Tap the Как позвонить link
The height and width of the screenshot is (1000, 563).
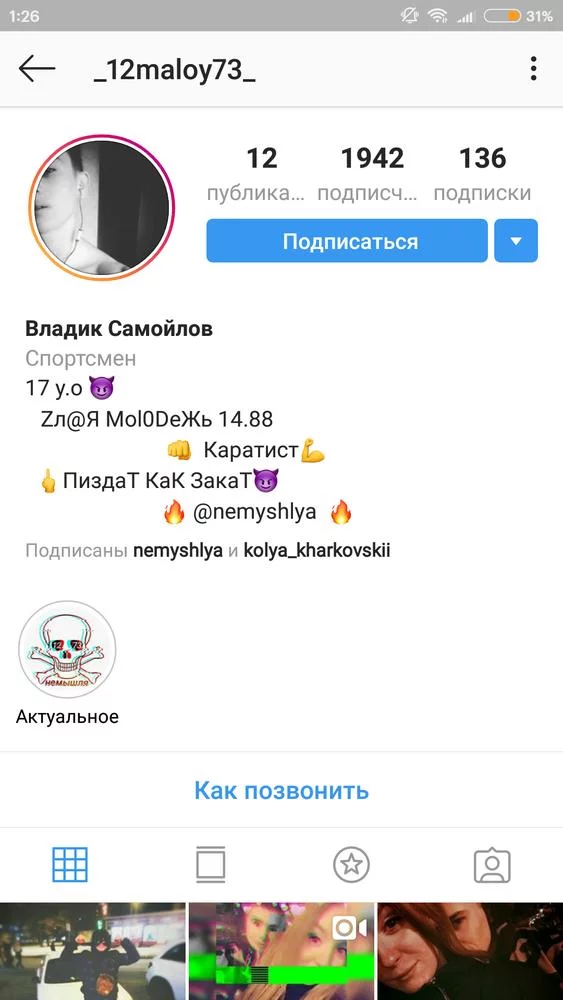click(x=281, y=790)
